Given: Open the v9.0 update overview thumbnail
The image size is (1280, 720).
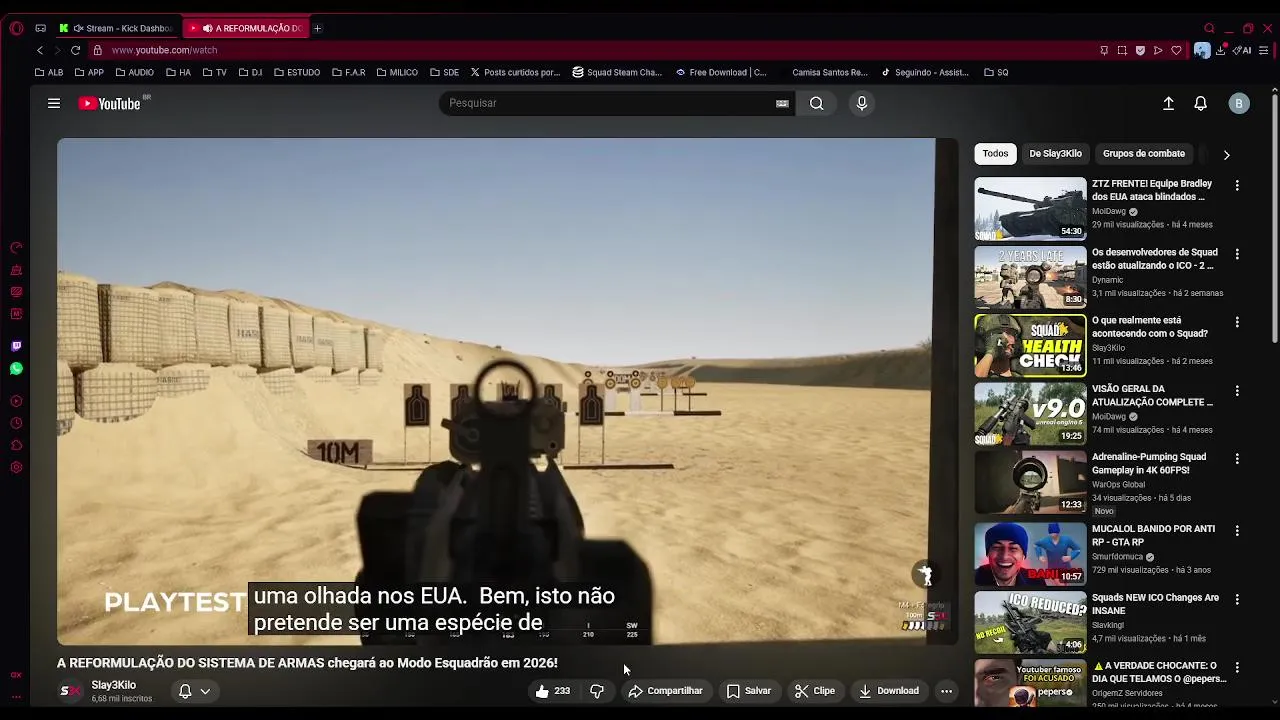Looking at the screenshot, I should (1030, 413).
